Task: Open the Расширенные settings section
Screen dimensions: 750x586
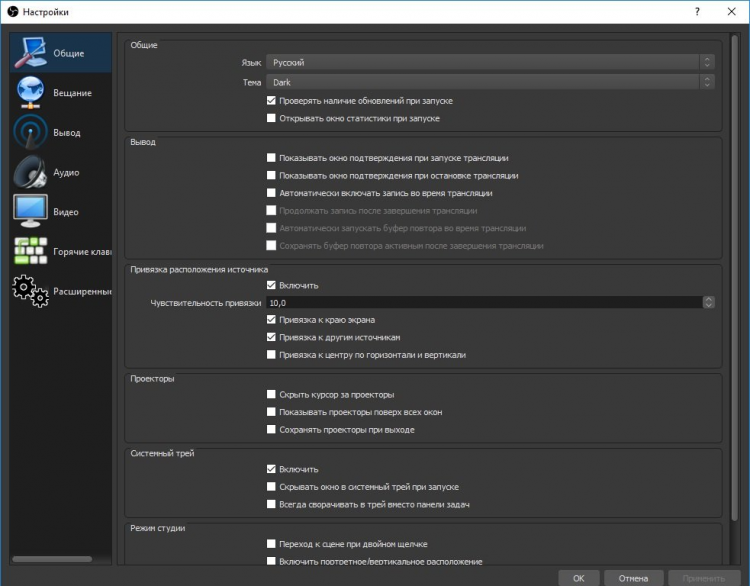Action: [x=61, y=291]
